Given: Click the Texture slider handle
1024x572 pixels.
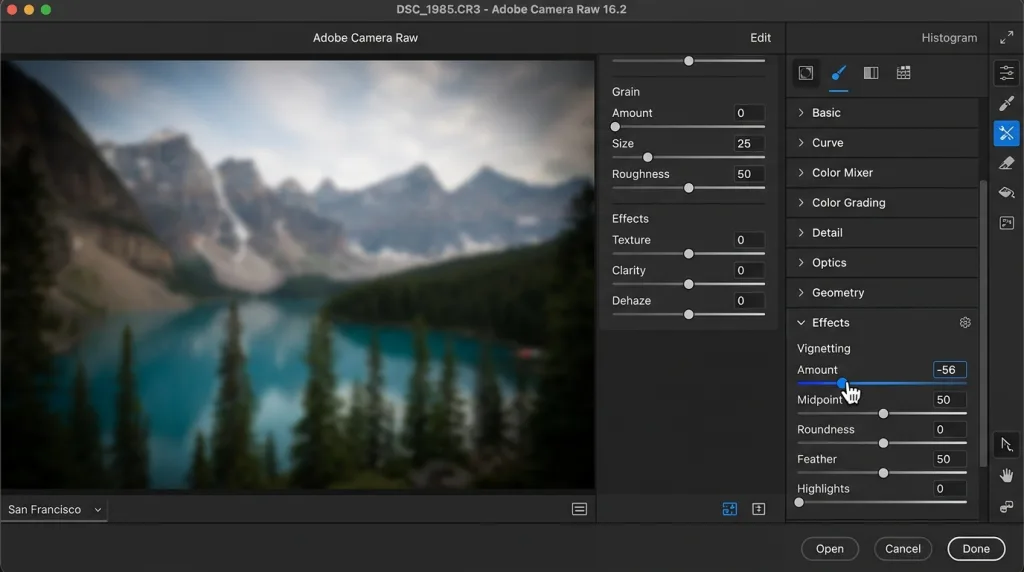Looking at the screenshot, I should [688, 254].
